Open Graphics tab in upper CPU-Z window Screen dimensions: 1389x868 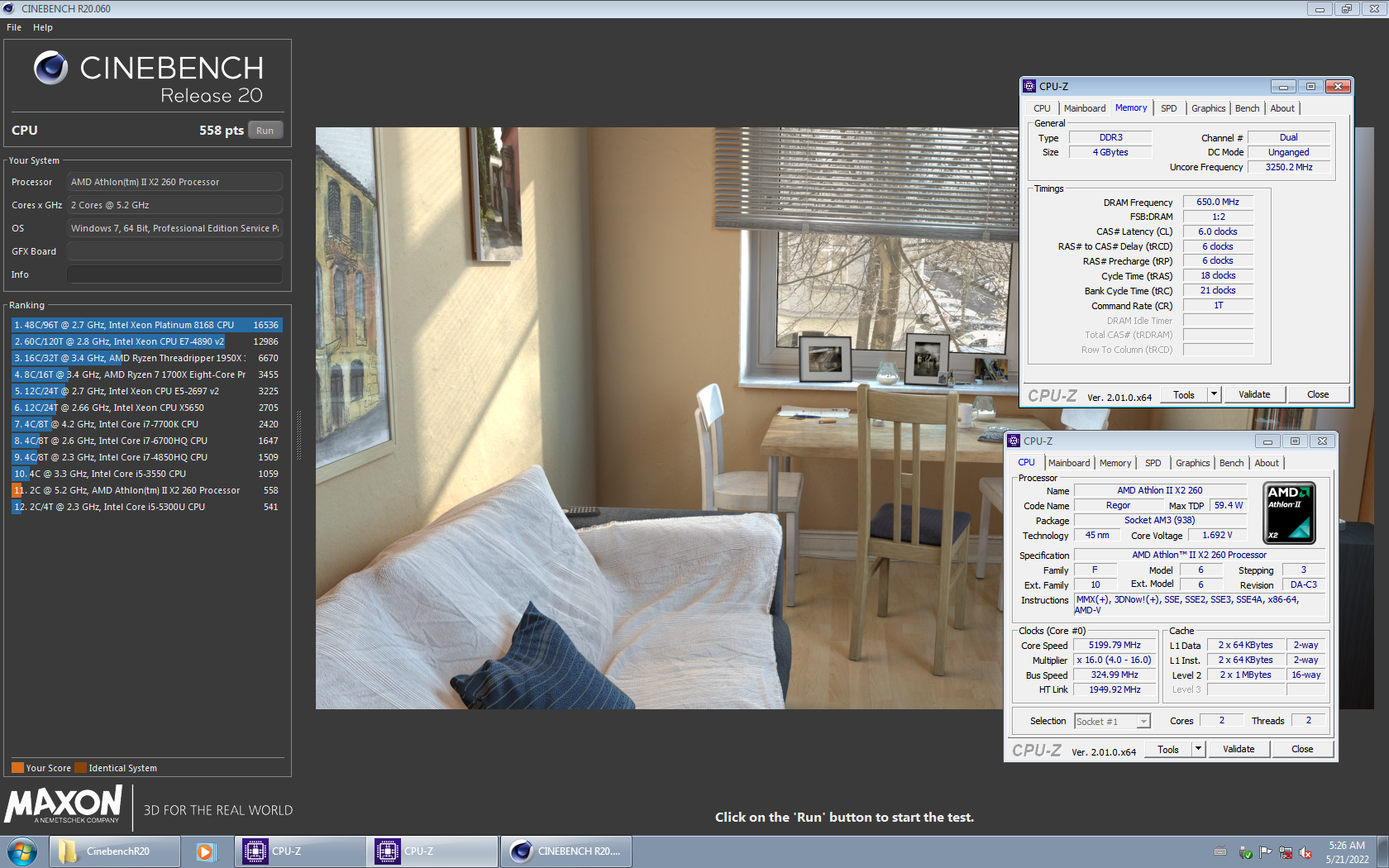(1208, 108)
